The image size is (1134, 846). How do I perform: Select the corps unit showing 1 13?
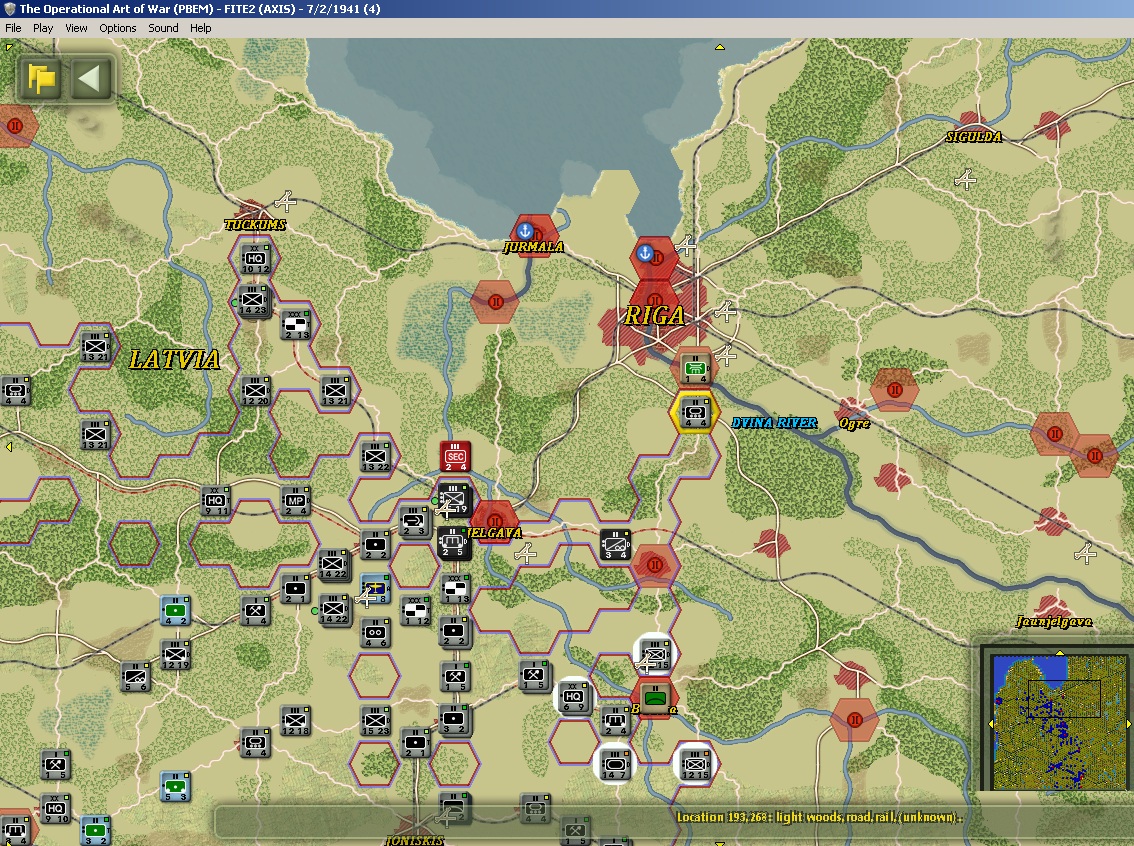coord(456,589)
